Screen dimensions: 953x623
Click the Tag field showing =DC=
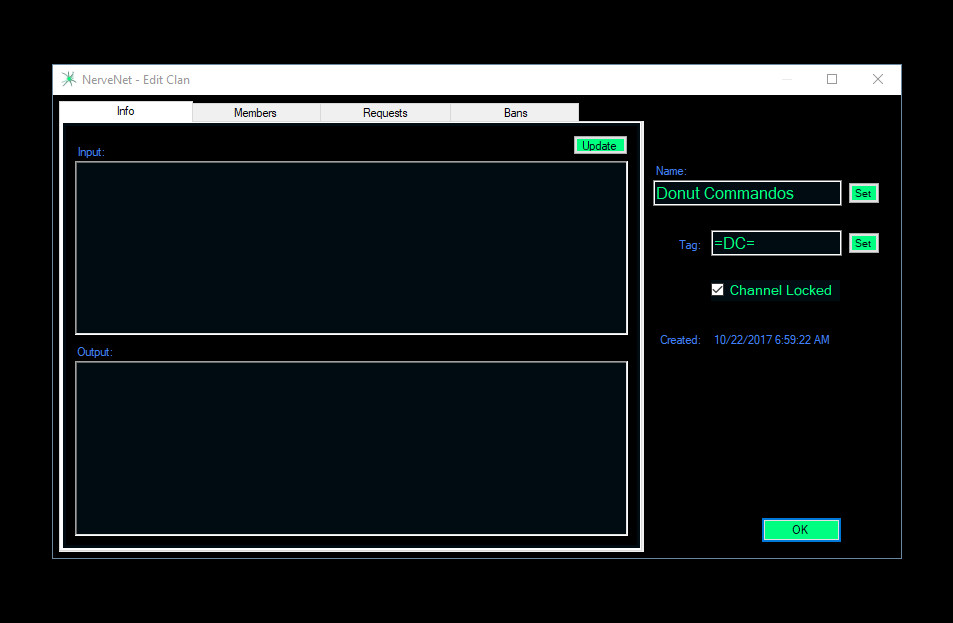775,243
